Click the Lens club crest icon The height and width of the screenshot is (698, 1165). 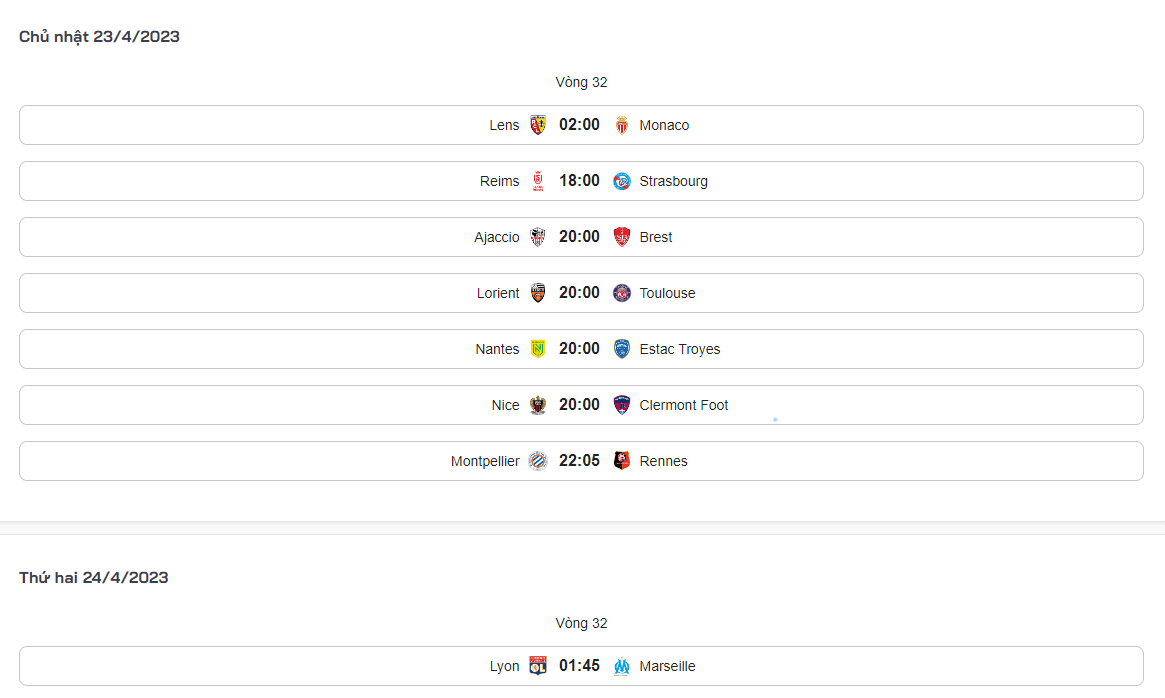538,125
